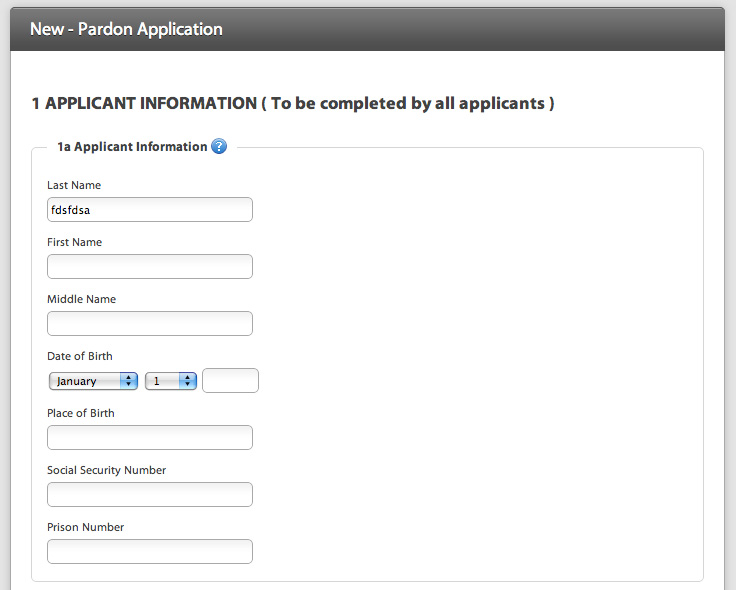
Task: Click the blue help question mark icon
Action: pos(219,147)
